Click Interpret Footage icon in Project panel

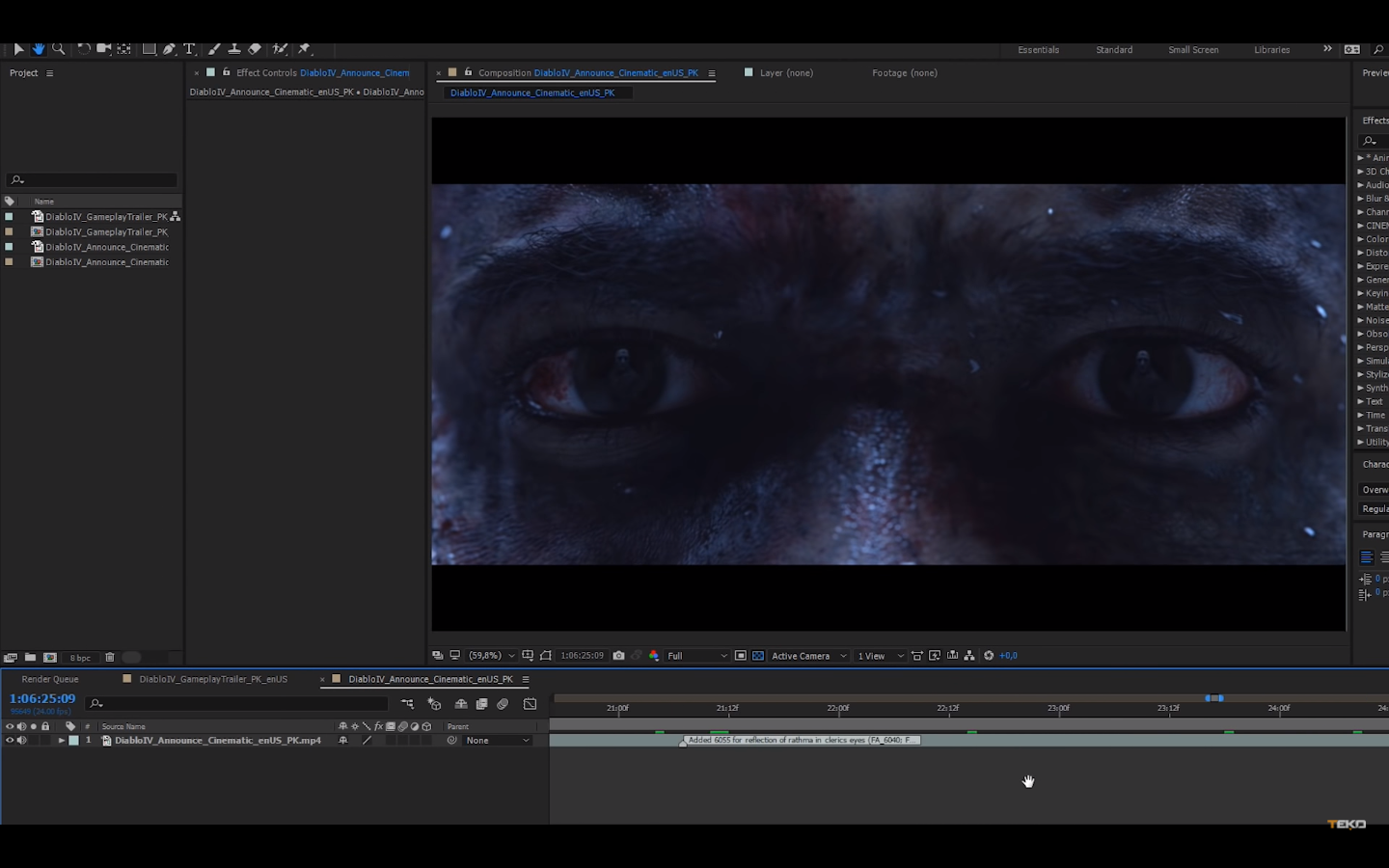pos(11,658)
